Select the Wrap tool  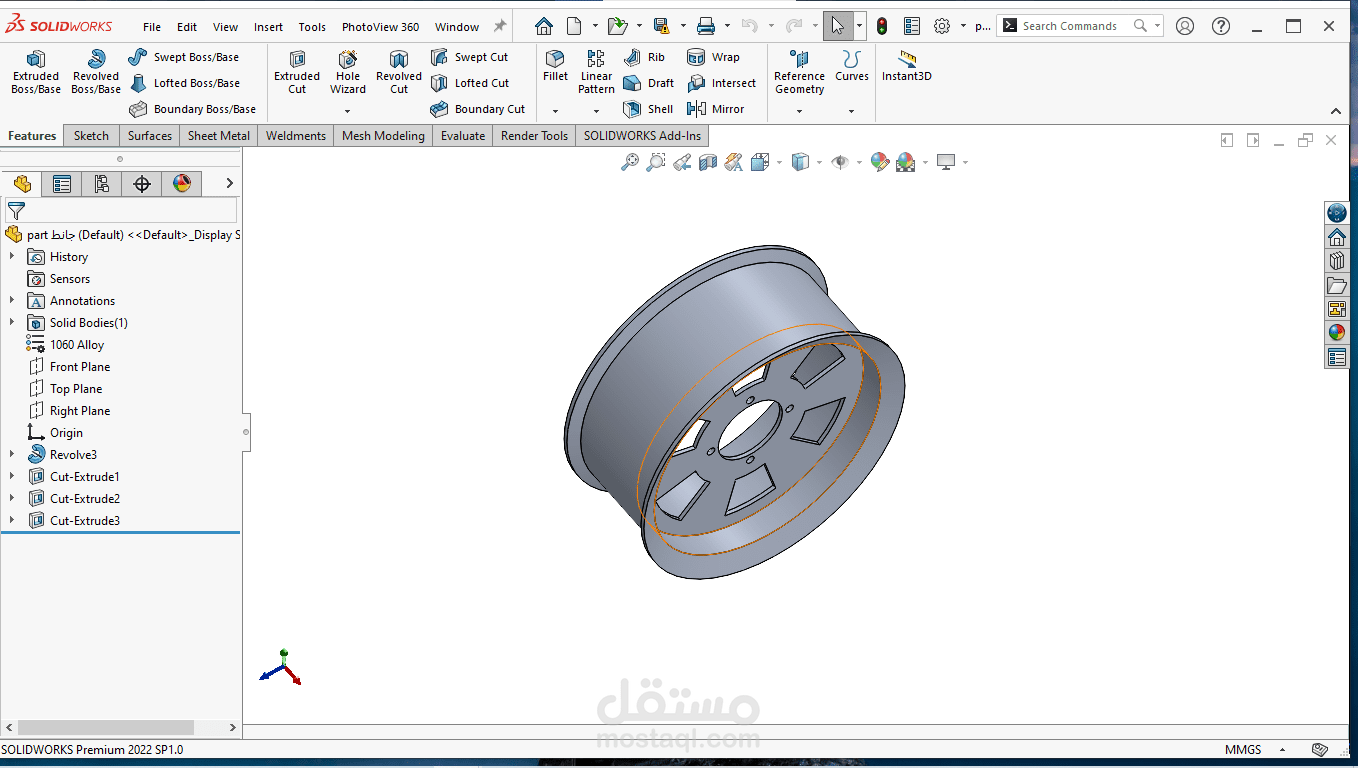(714, 57)
